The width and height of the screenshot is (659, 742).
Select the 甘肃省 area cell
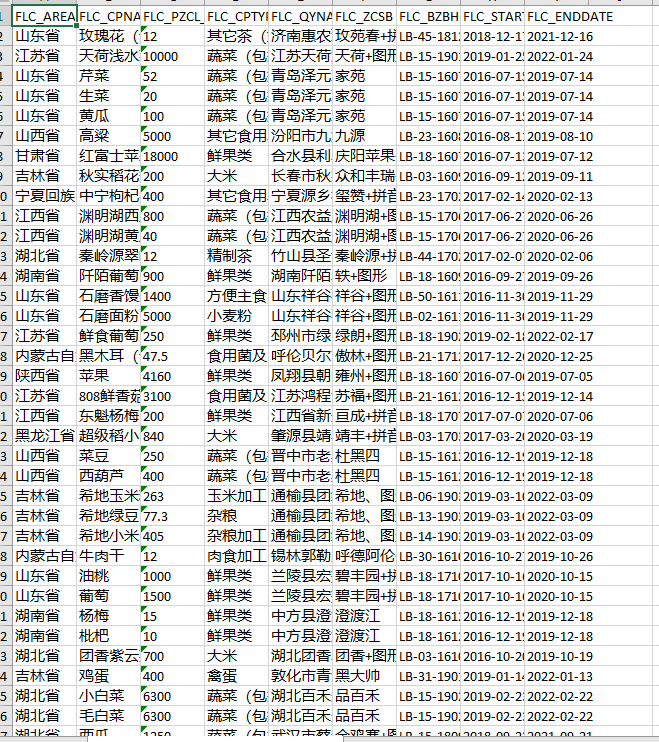pos(44,156)
